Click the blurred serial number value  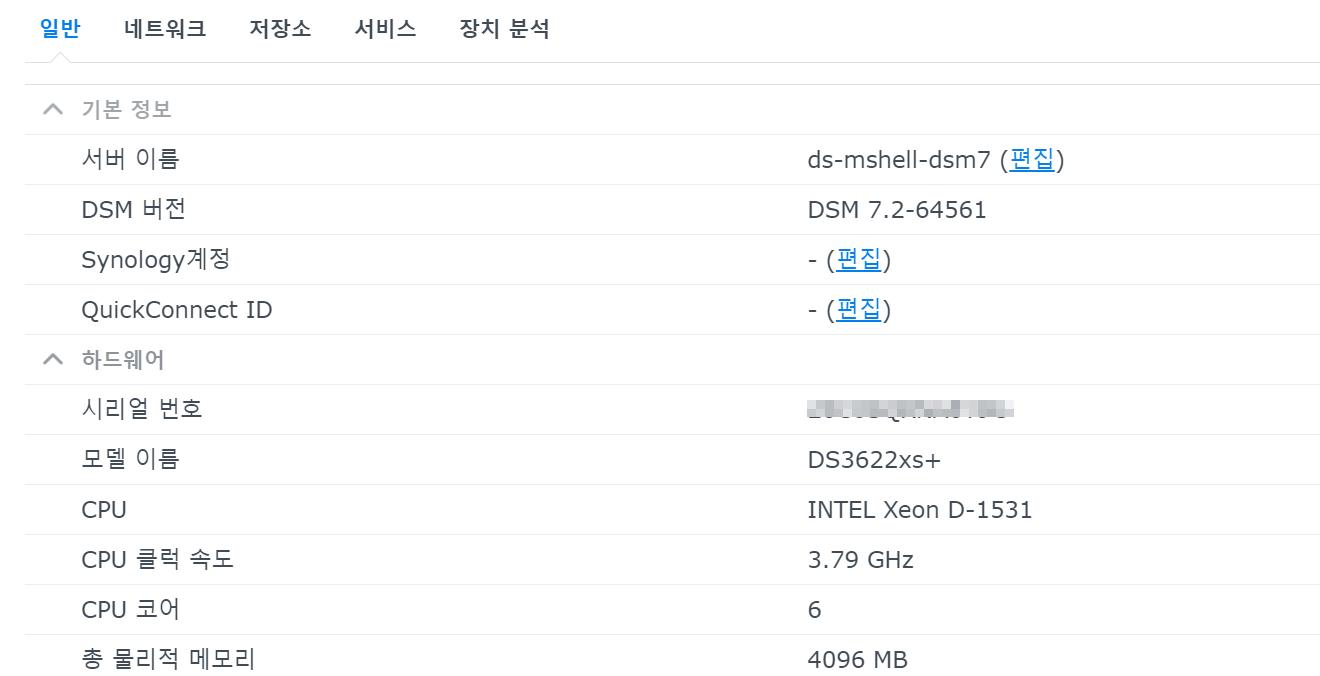pos(910,409)
